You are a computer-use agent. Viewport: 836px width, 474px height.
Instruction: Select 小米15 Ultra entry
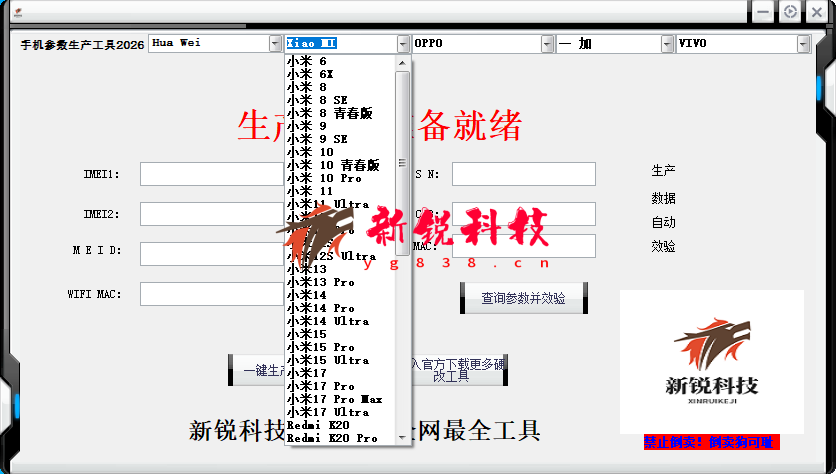coord(340,360)
